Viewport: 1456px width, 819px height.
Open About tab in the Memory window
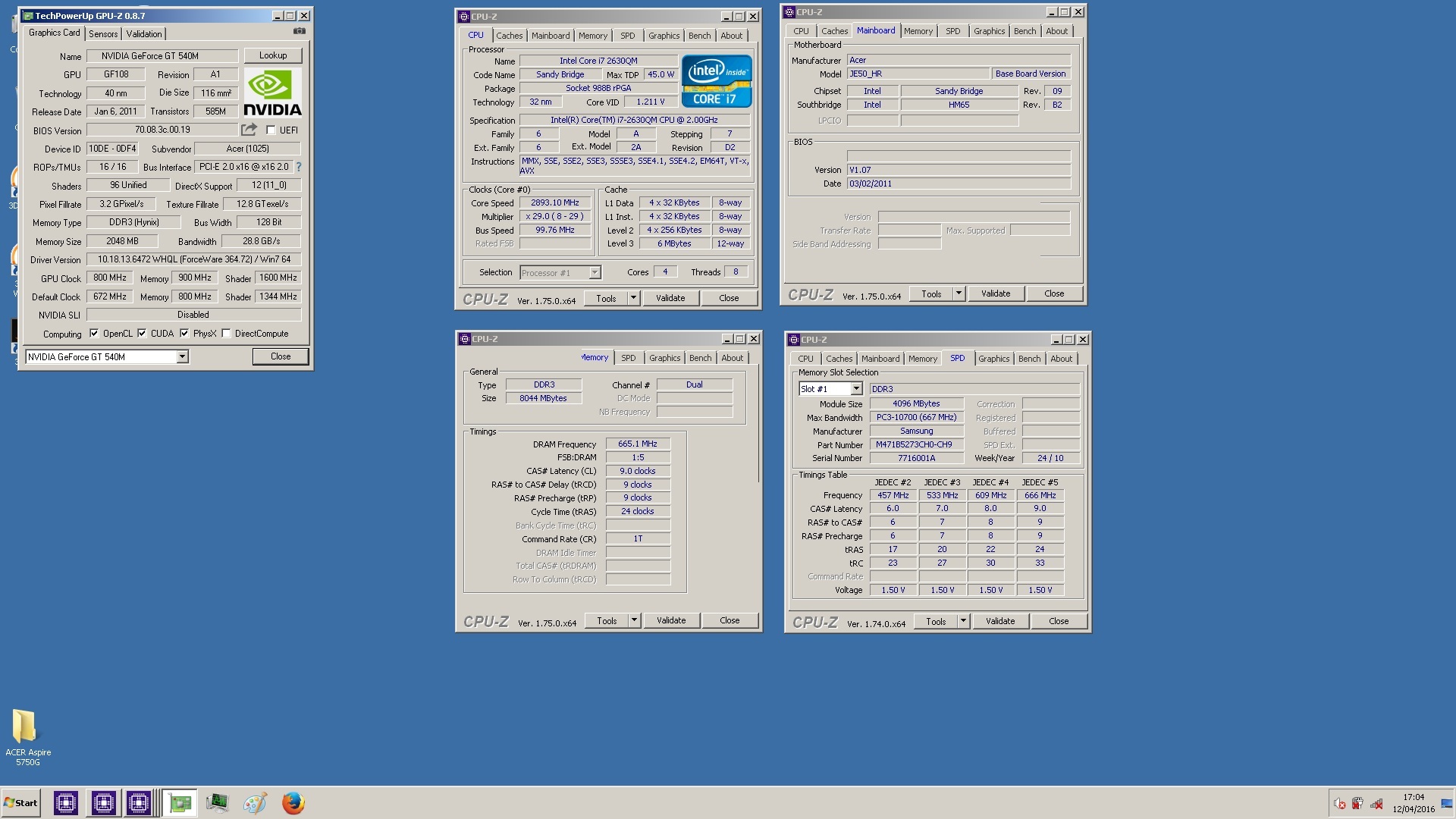732,358
